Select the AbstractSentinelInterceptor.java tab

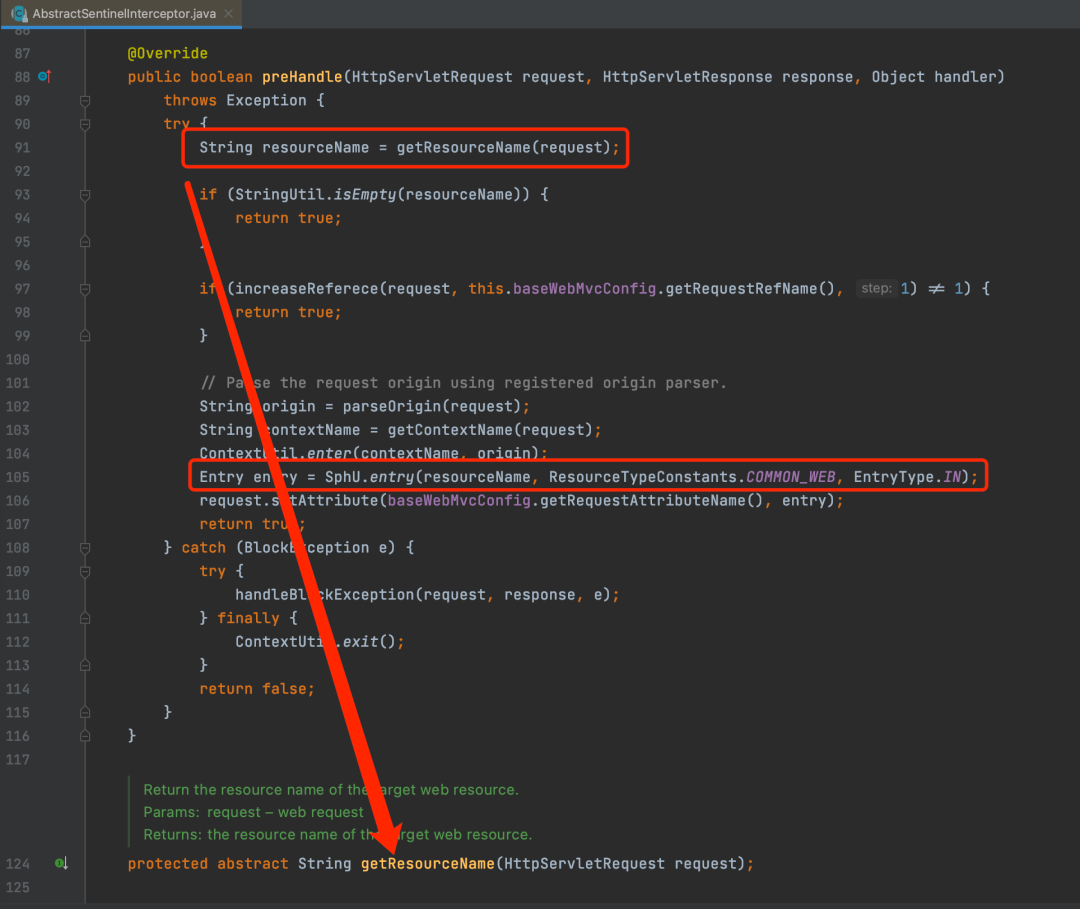pos(121,14)
